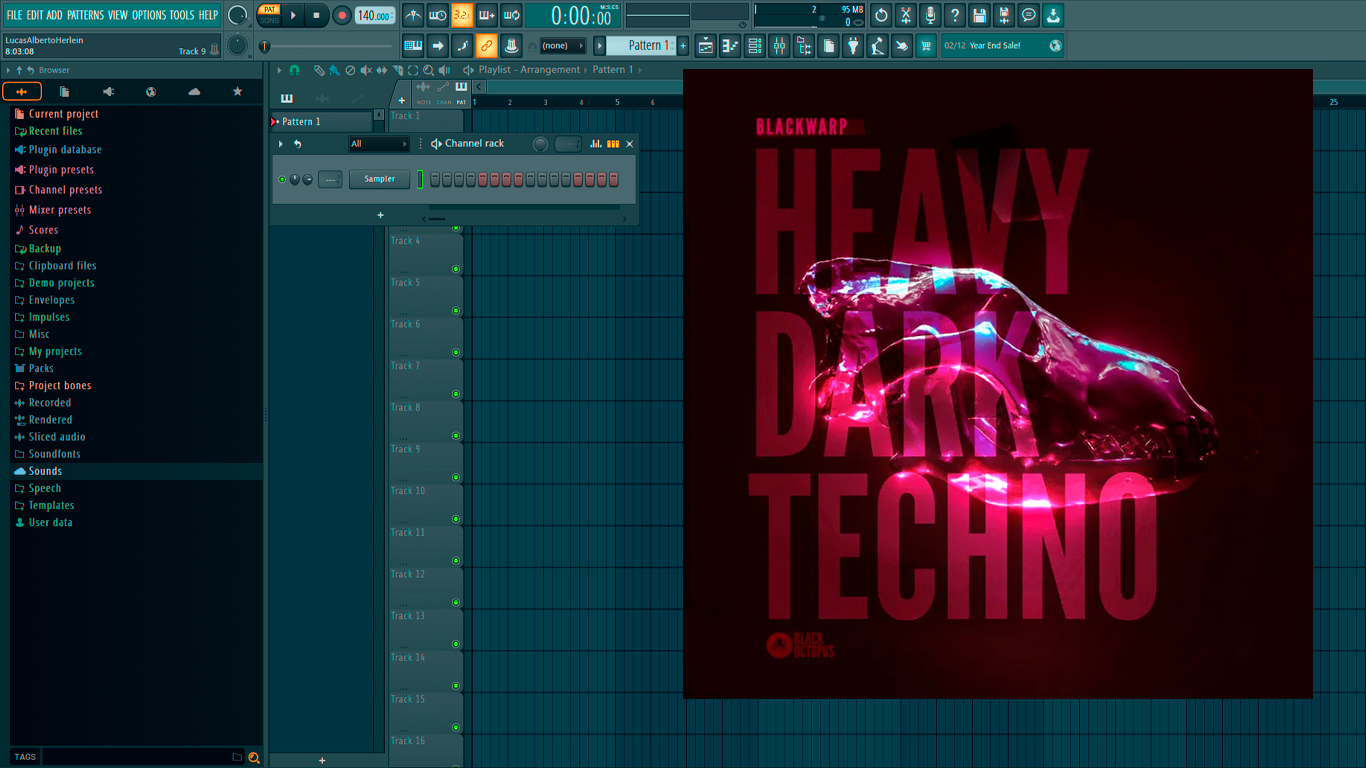Toggle blend recording overdub icon
Image resolution: width=1366 pixels, height=768 pixels.
487,16
